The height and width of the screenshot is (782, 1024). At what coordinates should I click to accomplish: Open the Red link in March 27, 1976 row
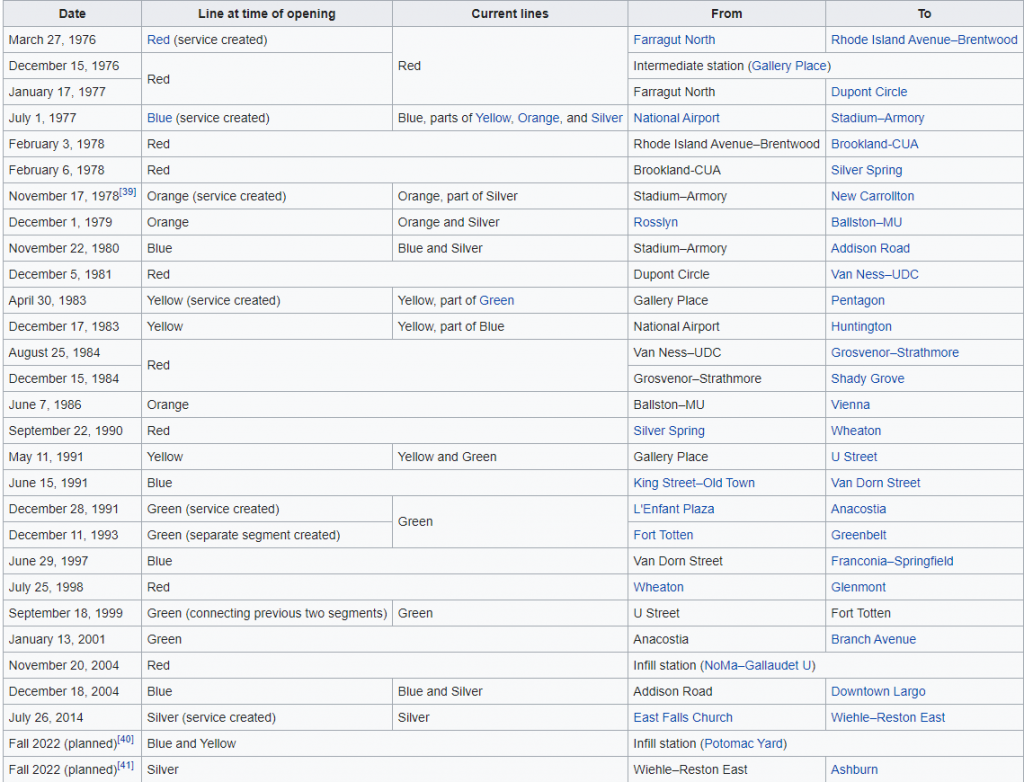tap(158, 40)
